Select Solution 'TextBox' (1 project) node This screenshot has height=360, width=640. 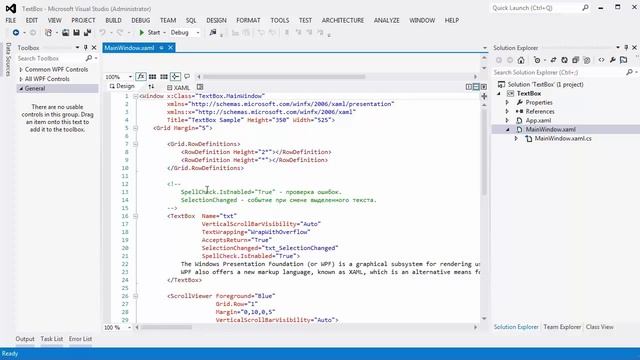(545, 84)
